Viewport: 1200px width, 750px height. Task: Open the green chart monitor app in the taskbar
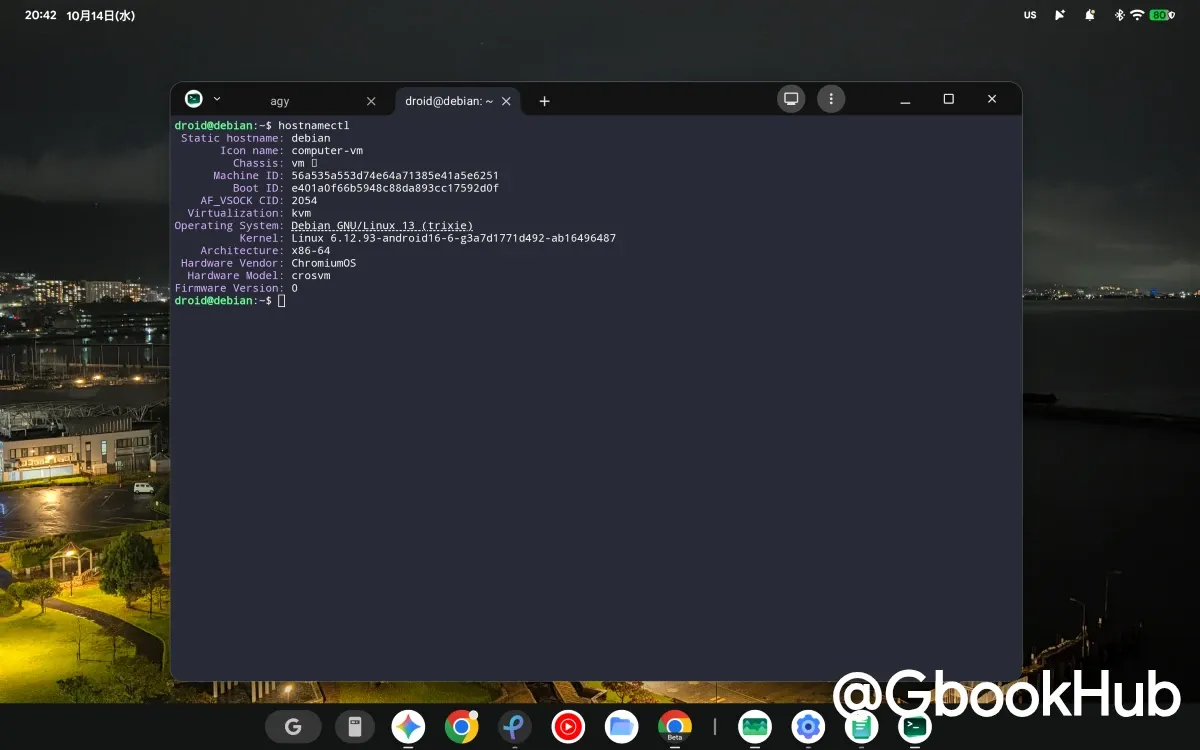(x=755, y=727)
